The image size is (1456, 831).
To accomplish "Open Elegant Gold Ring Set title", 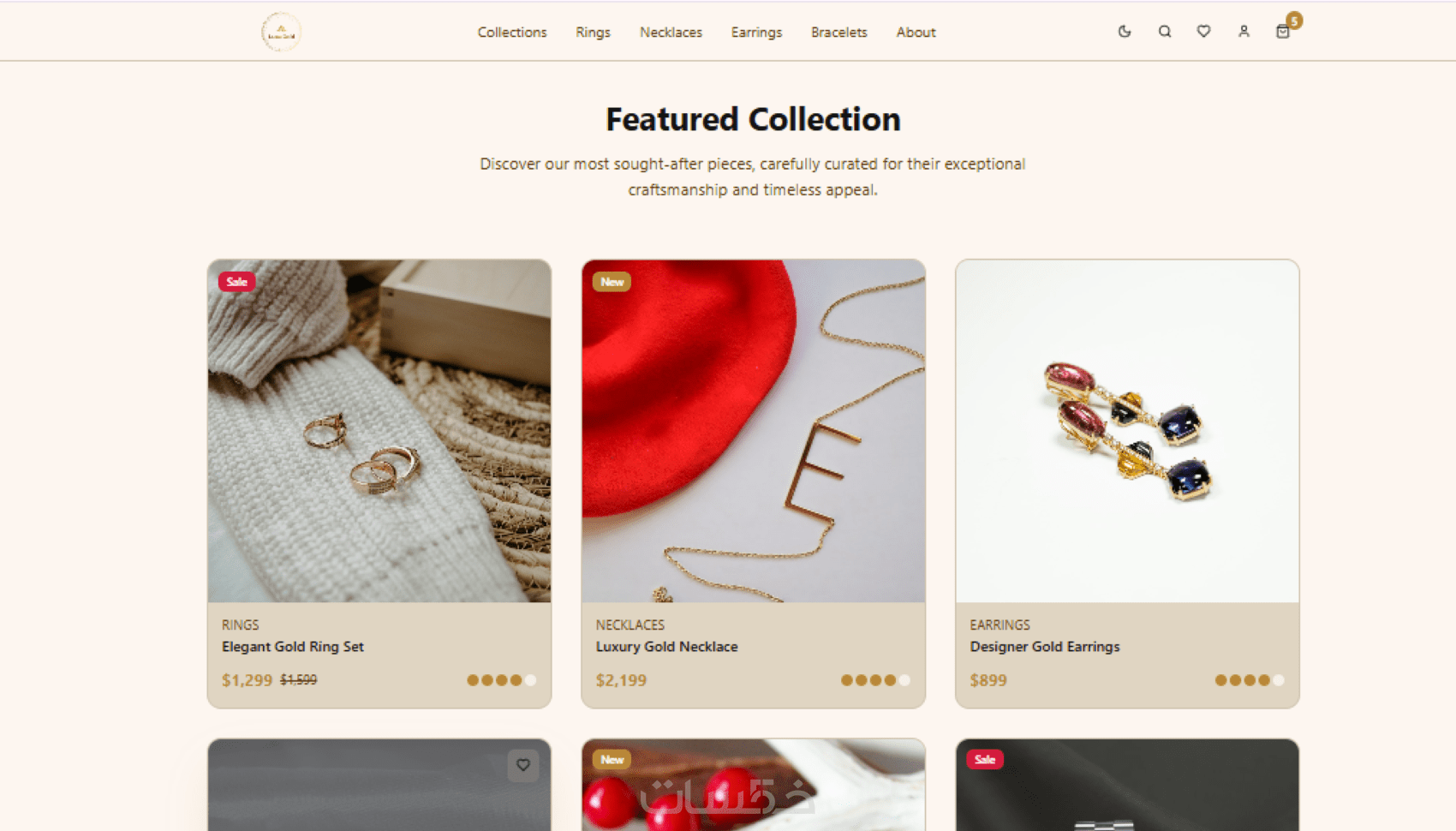I will tap(293, 647).
